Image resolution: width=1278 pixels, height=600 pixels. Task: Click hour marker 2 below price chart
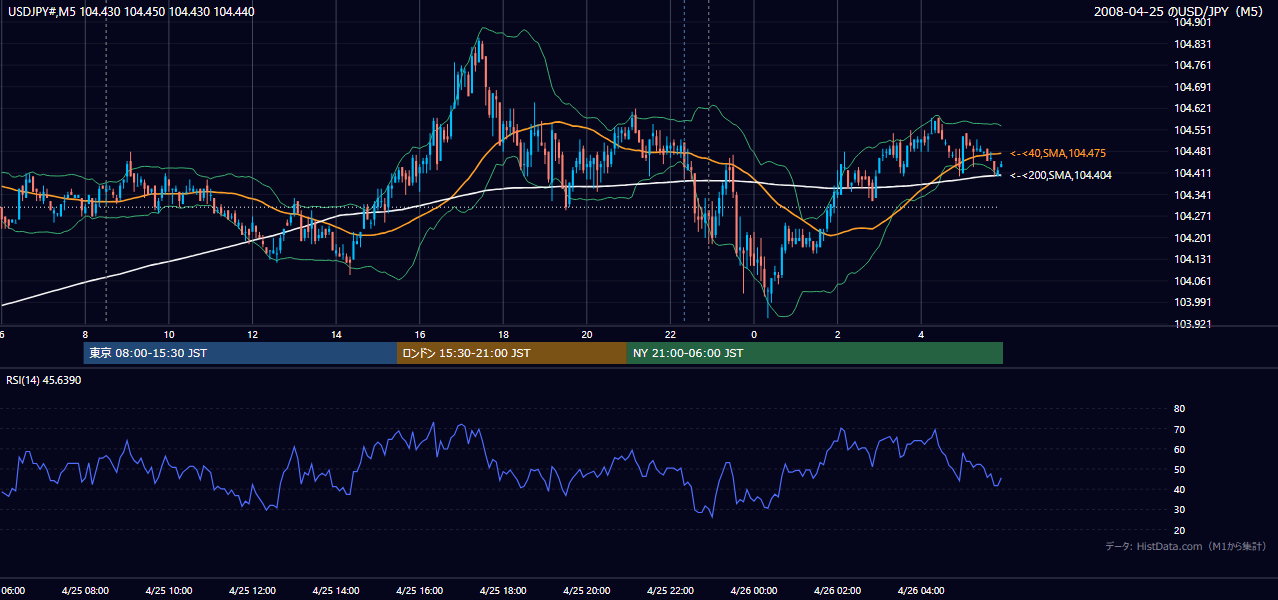click(x=837, y=335)
